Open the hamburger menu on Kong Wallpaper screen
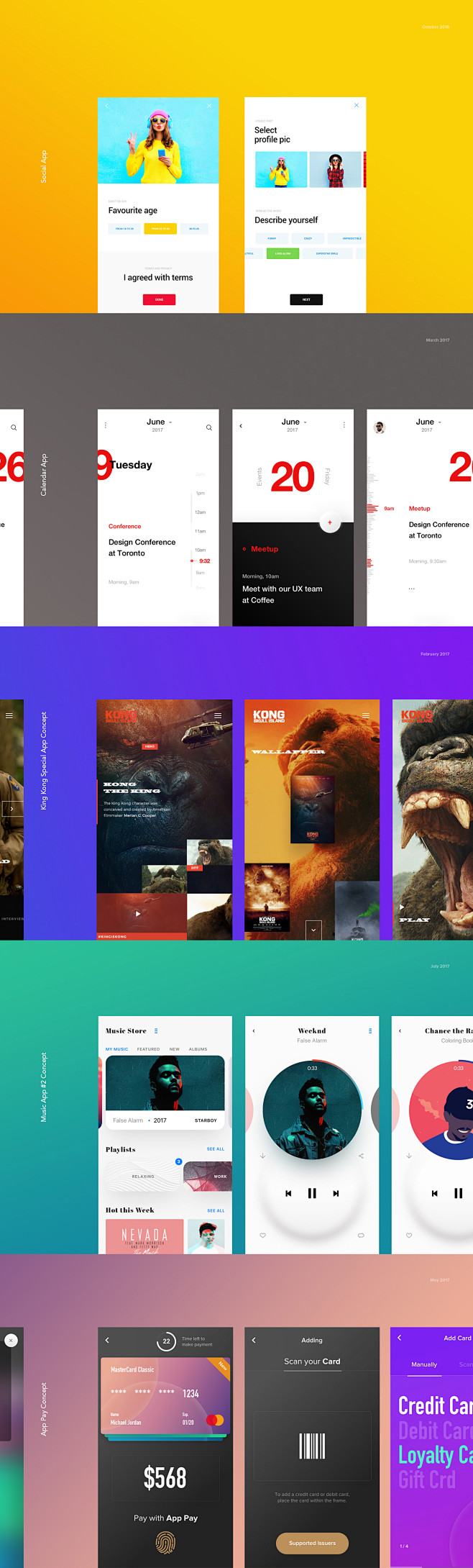The height and width of the screenshot is (1568, 473). pos(365,716)
